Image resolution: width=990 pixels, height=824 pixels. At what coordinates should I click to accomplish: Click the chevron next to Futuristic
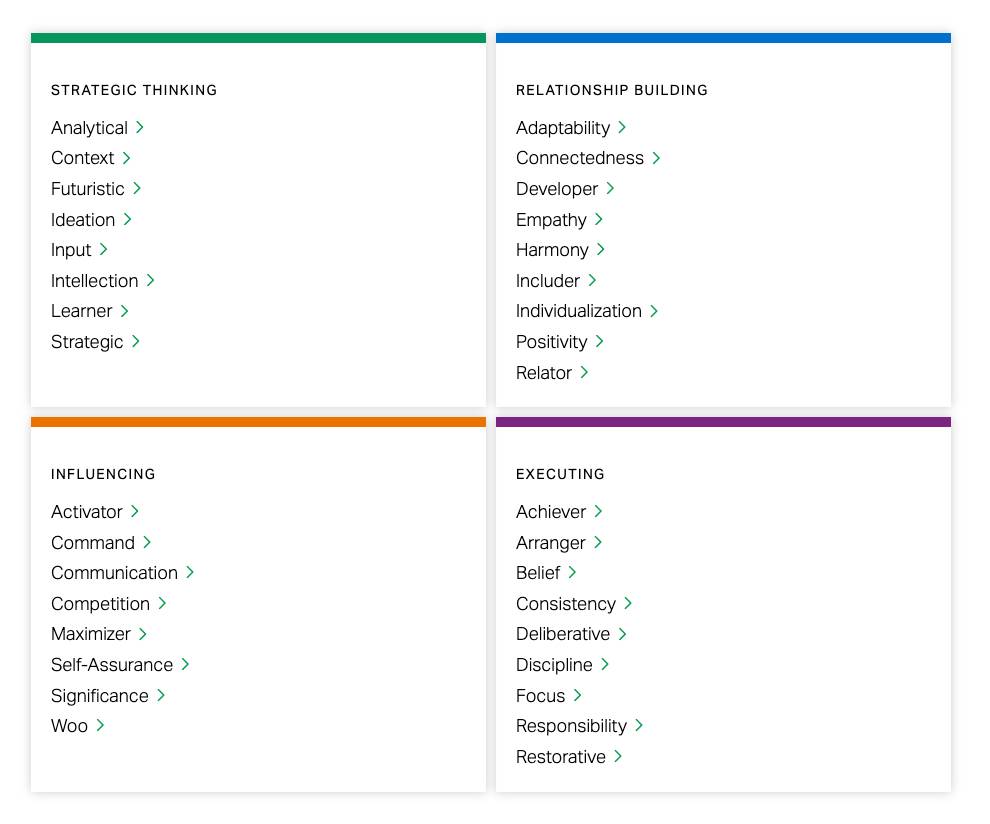137,189
